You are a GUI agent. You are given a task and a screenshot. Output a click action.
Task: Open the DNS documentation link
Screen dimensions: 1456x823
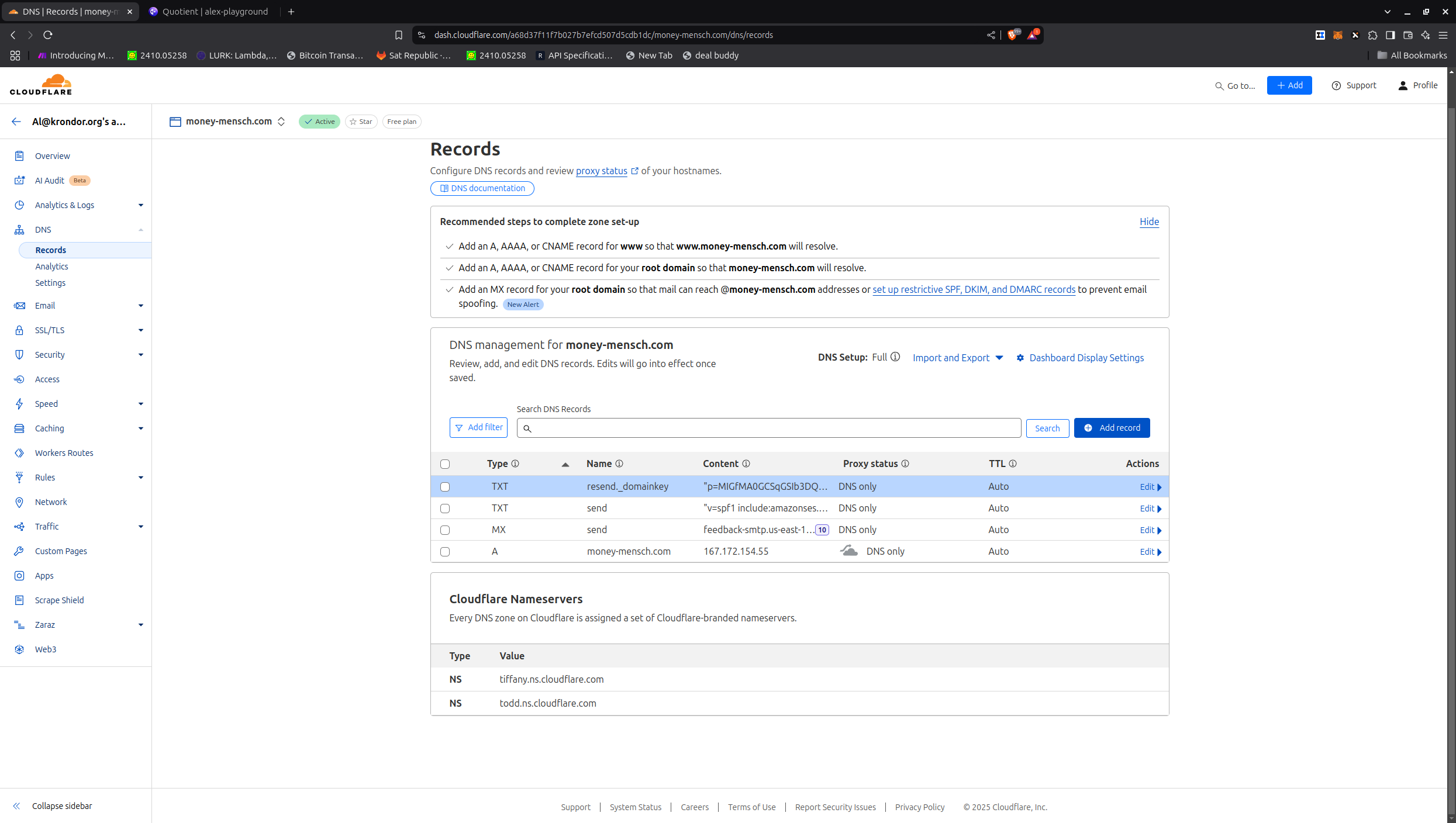[x=482, y=188]
